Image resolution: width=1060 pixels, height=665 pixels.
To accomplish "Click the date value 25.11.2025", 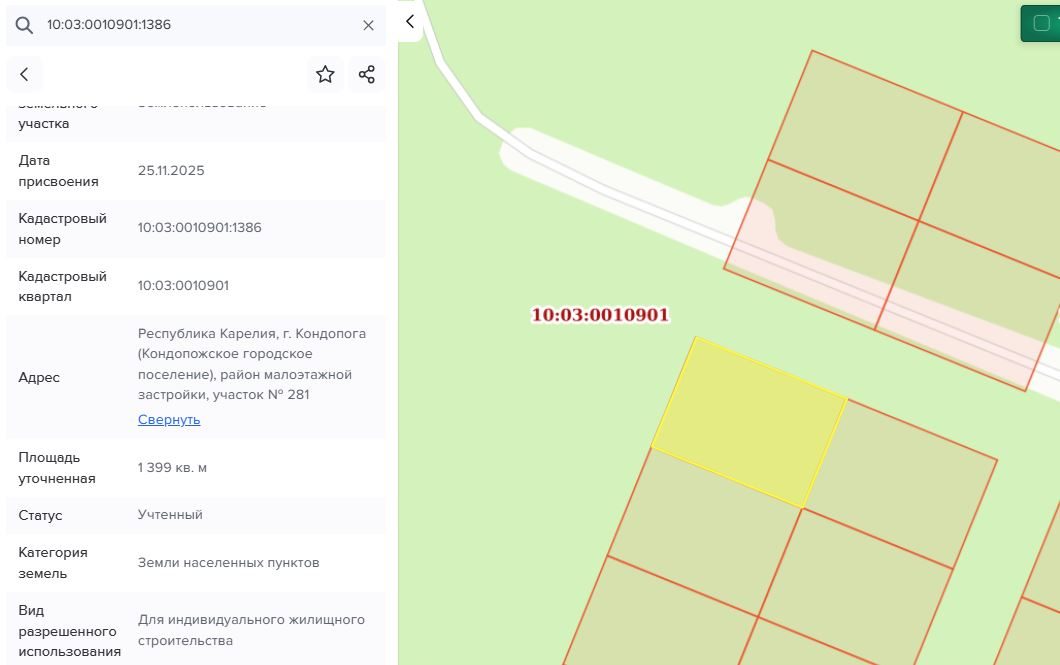I will click(x=171, y=170).
